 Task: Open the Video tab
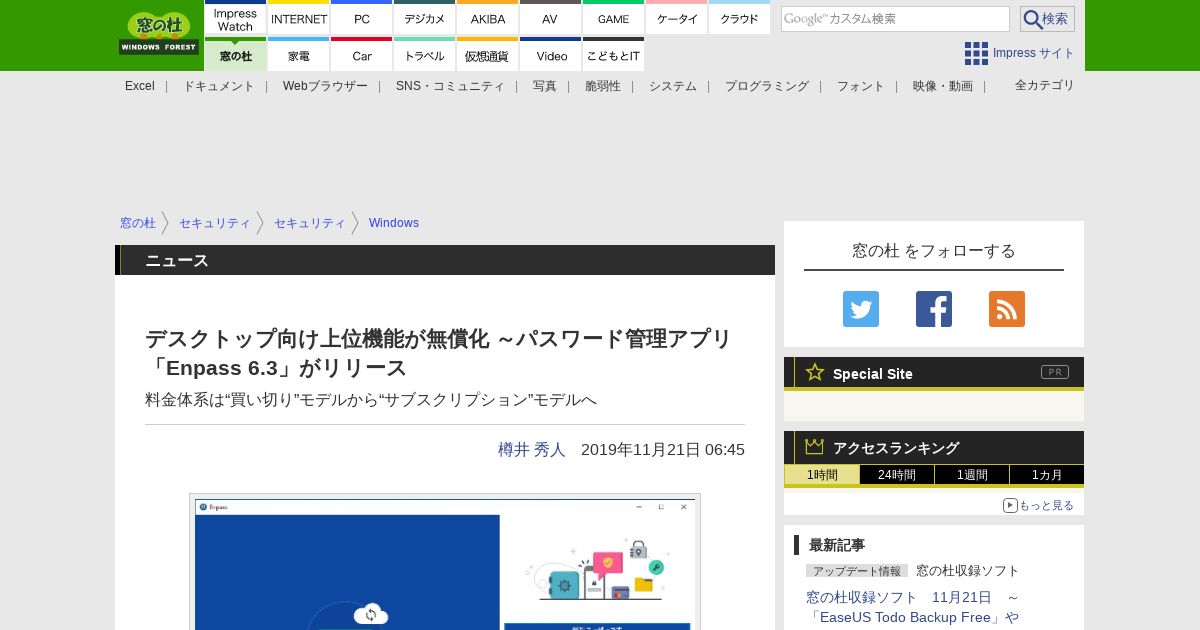(x=550, y=54)
